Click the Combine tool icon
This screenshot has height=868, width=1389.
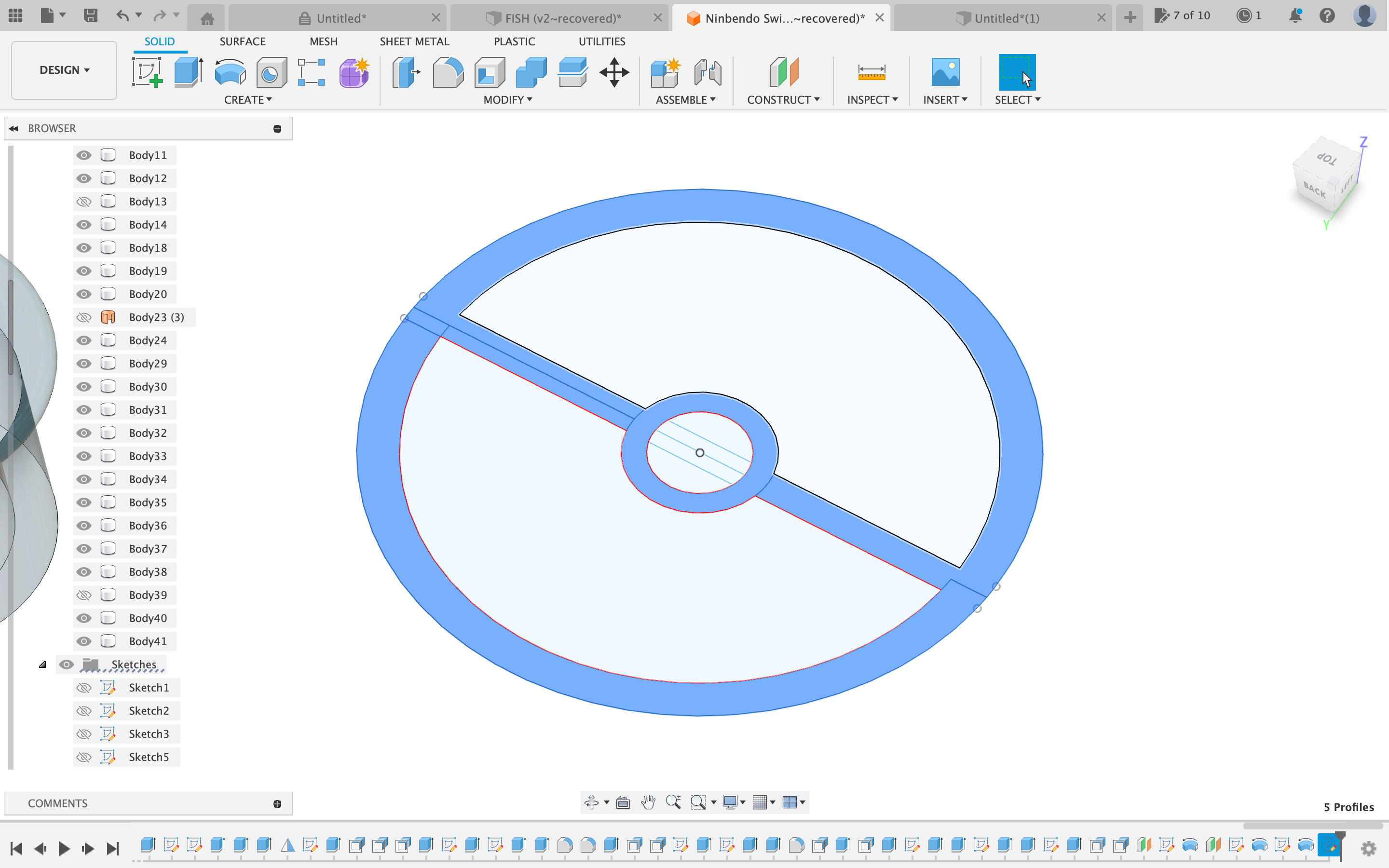point(531,72)
